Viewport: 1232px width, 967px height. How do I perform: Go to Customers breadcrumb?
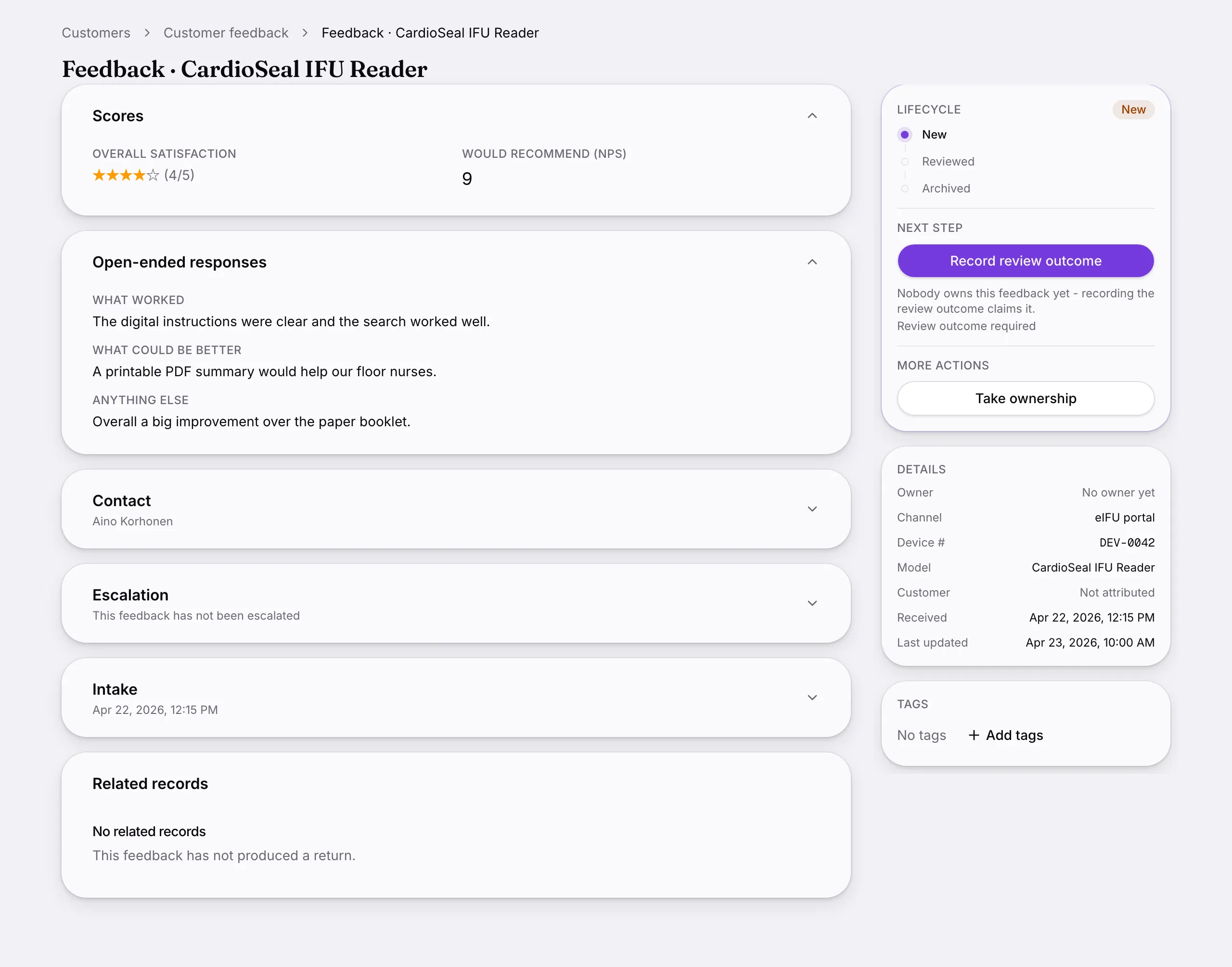(x=96, y=33)
